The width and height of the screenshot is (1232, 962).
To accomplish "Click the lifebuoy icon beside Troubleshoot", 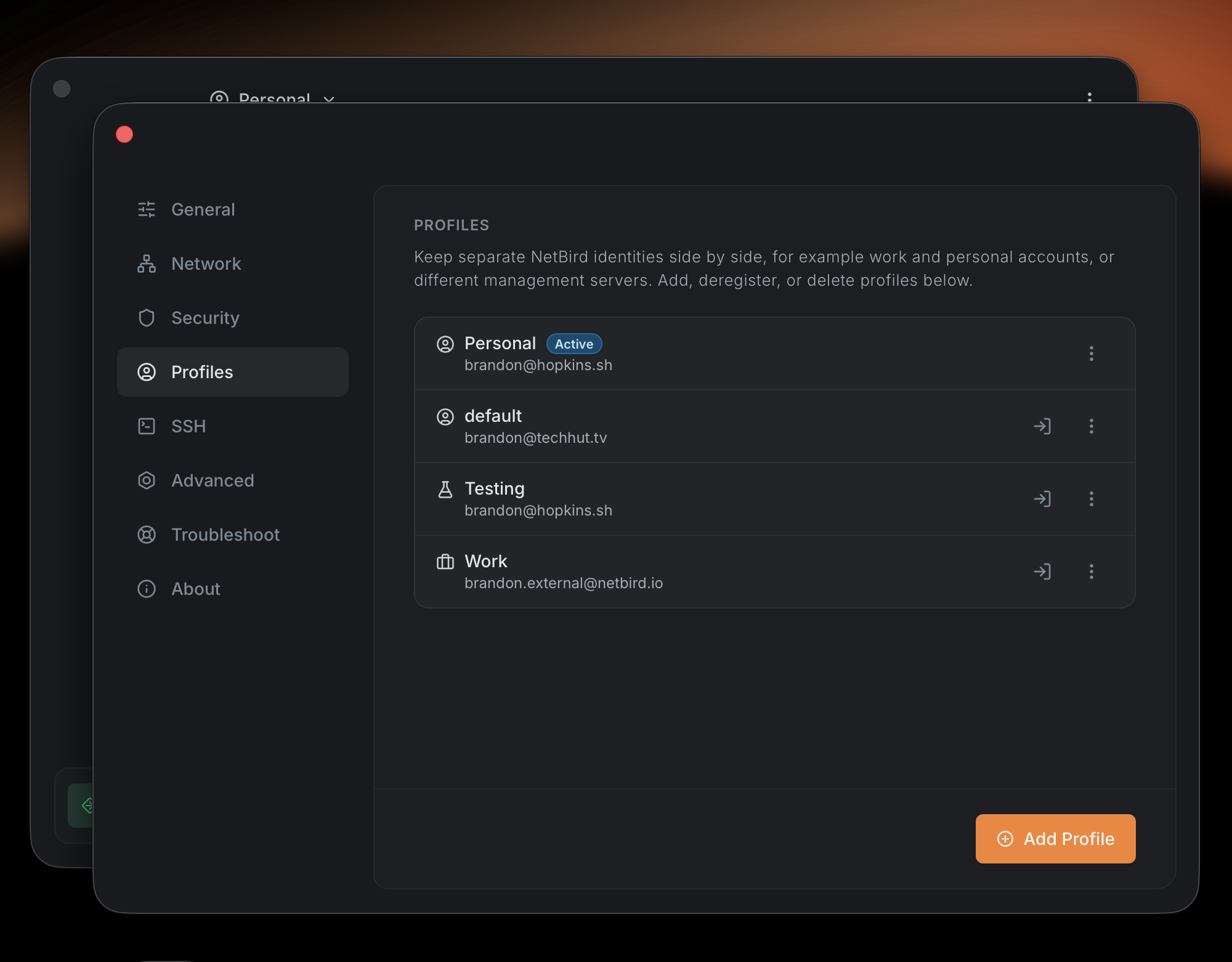I will click(x=147, y=535).
